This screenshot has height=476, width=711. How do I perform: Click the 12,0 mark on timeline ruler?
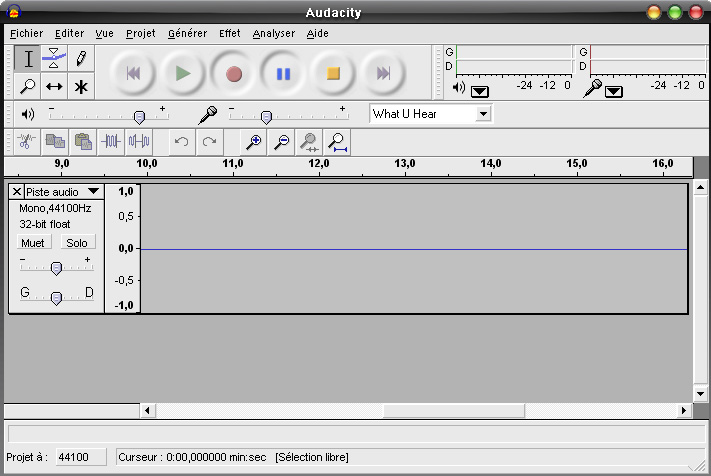click(x=319, y=164)
